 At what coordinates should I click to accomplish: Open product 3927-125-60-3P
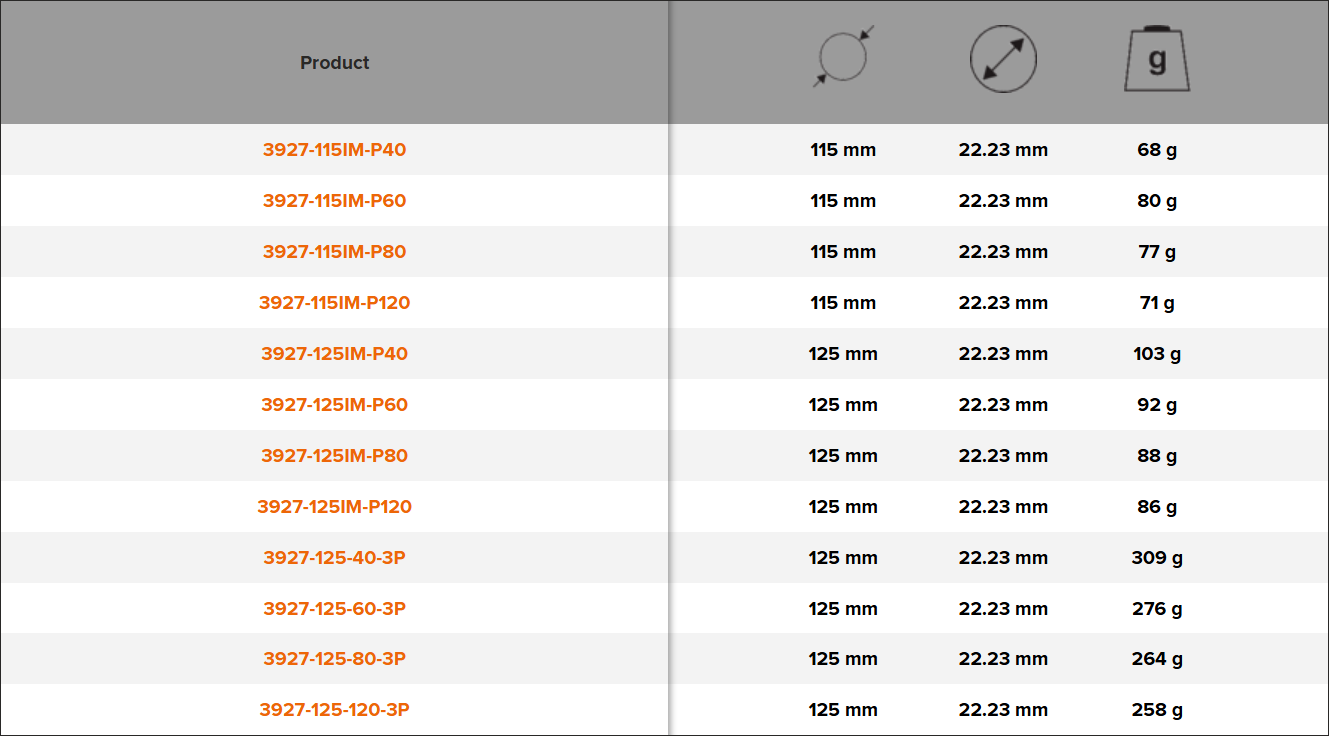point(335,609)
